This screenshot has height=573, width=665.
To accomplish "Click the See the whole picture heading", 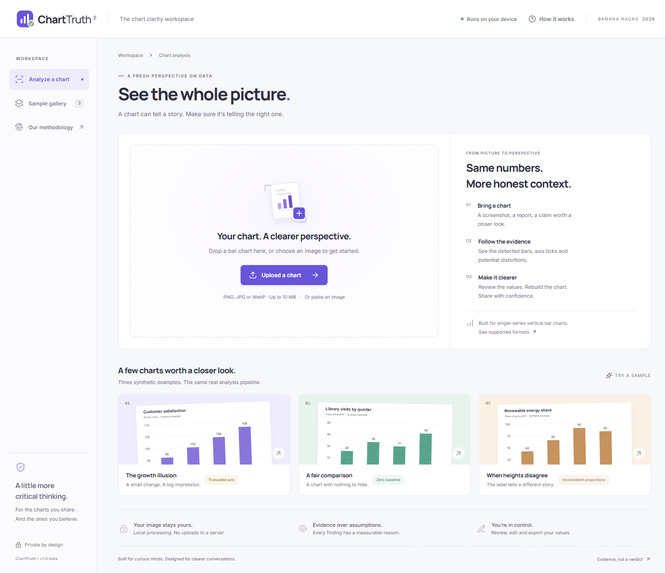I will 204,94.
